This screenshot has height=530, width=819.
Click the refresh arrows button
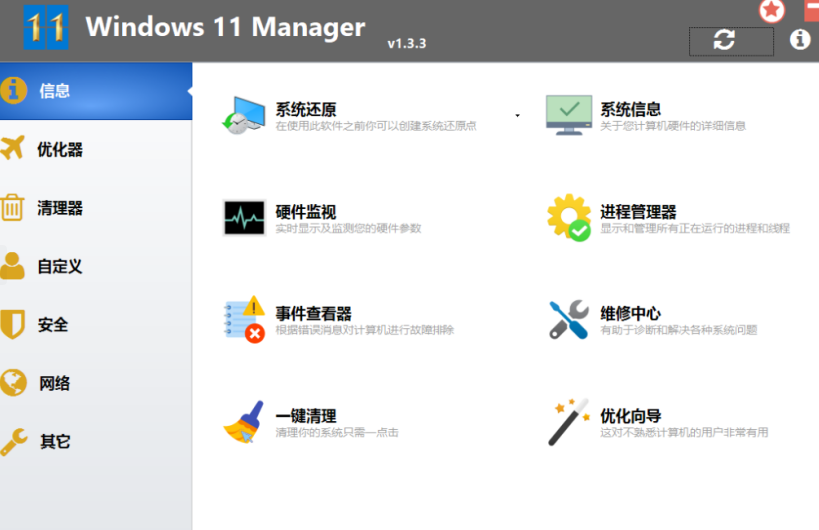coord(724,40)
